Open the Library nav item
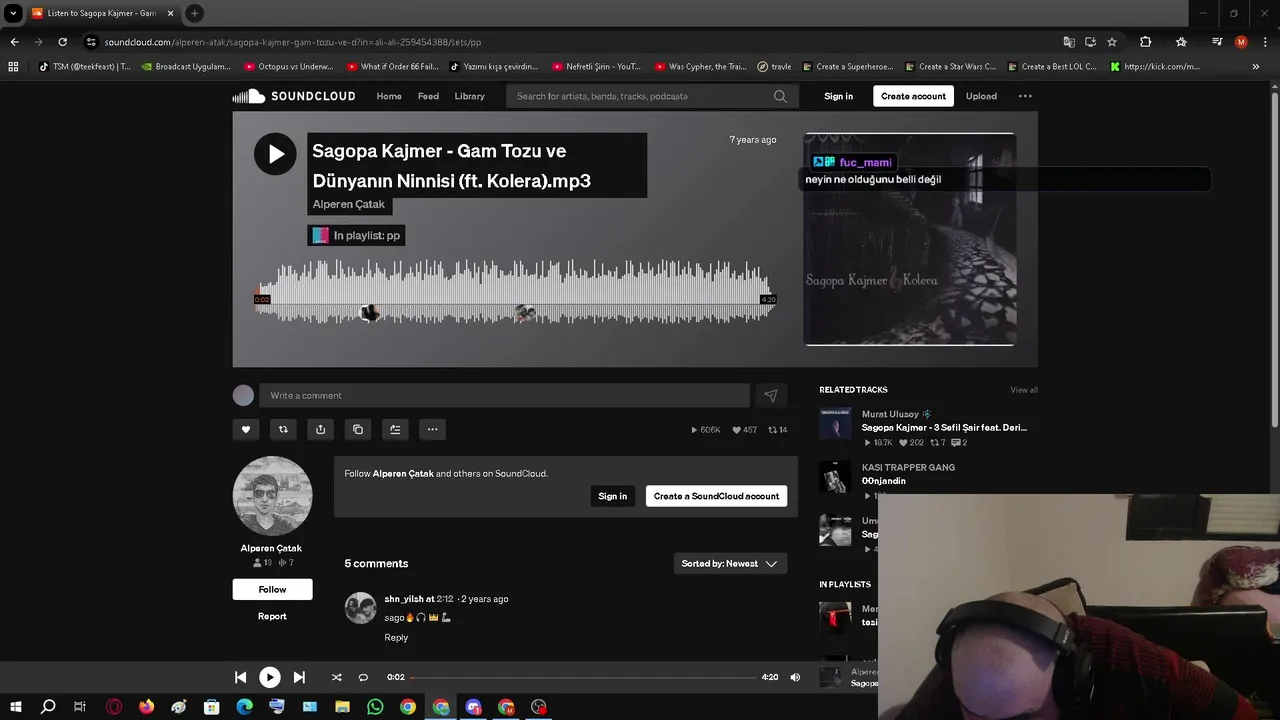The image size is (1280, 720). coord(469,96)
